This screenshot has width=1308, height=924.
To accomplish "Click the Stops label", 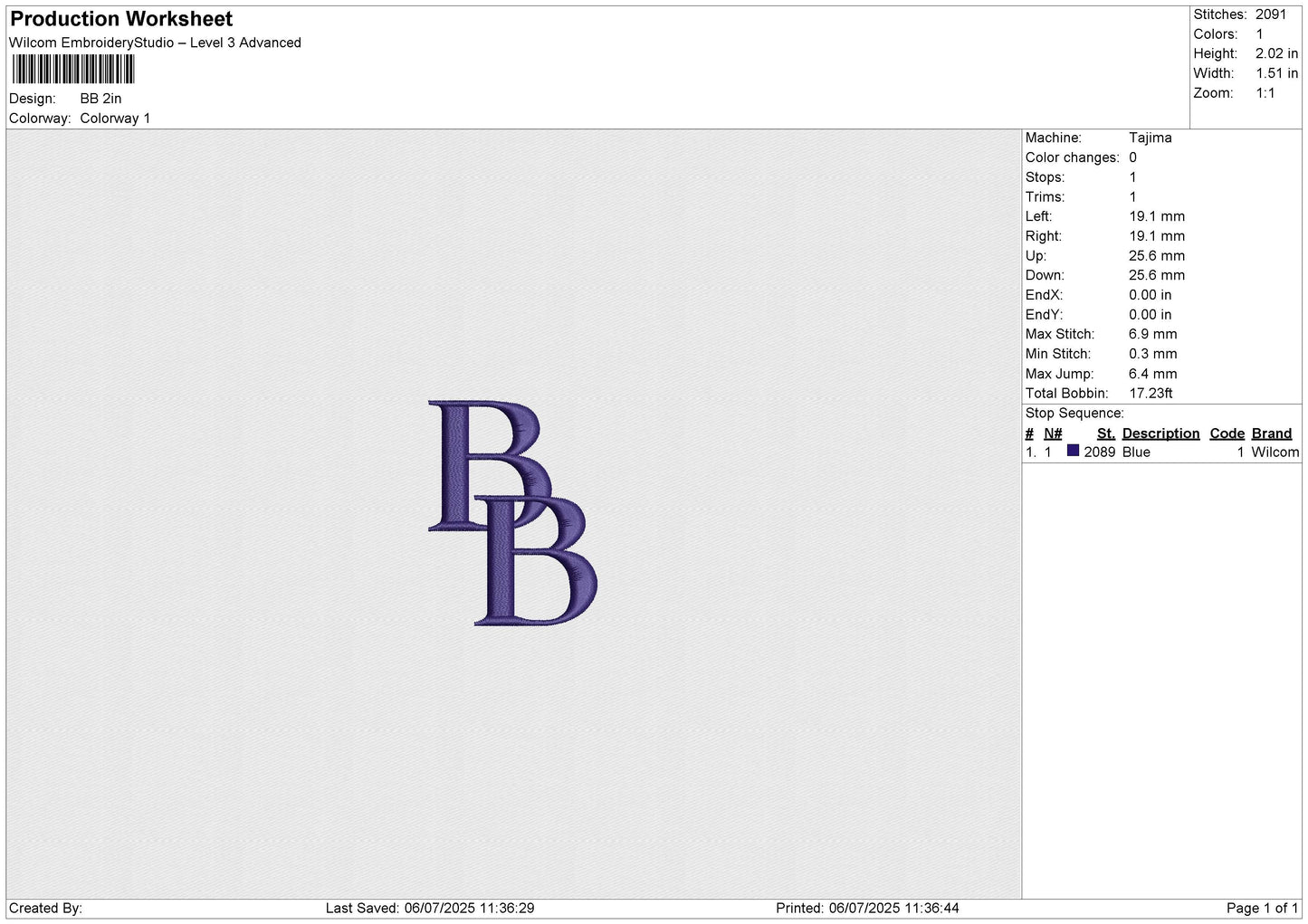I will pos(1045,177).
